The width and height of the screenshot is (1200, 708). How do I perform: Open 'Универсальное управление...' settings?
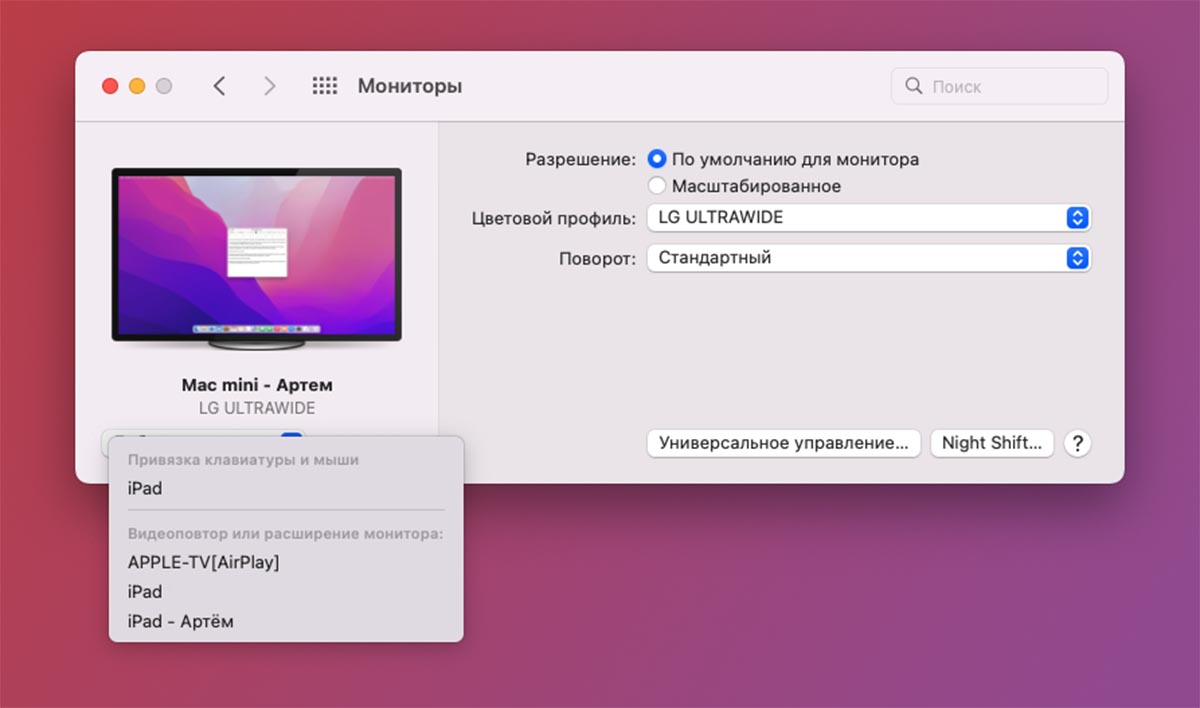click(784, 443)
